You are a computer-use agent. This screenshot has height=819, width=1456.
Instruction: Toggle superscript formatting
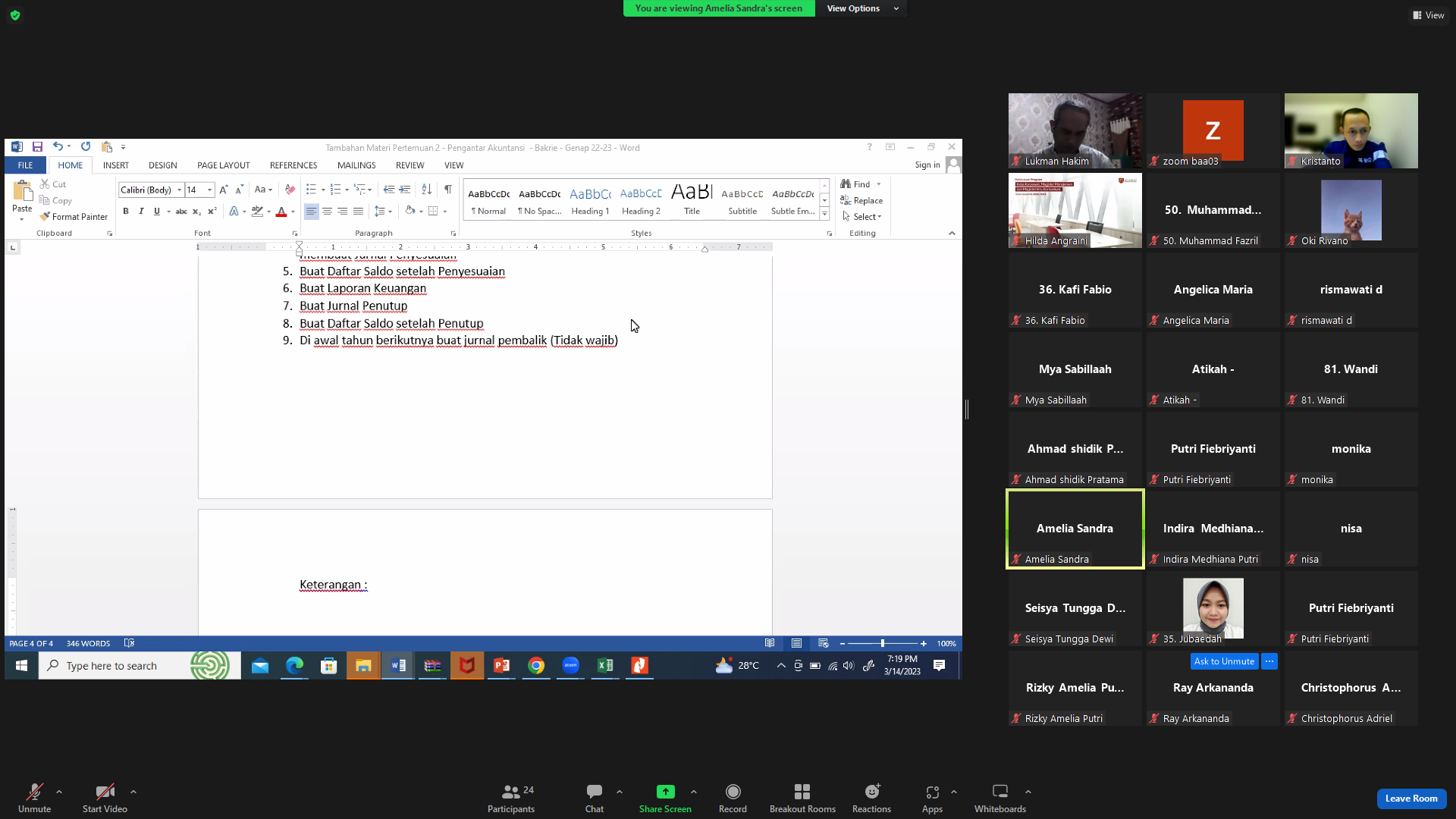point(212,212)
